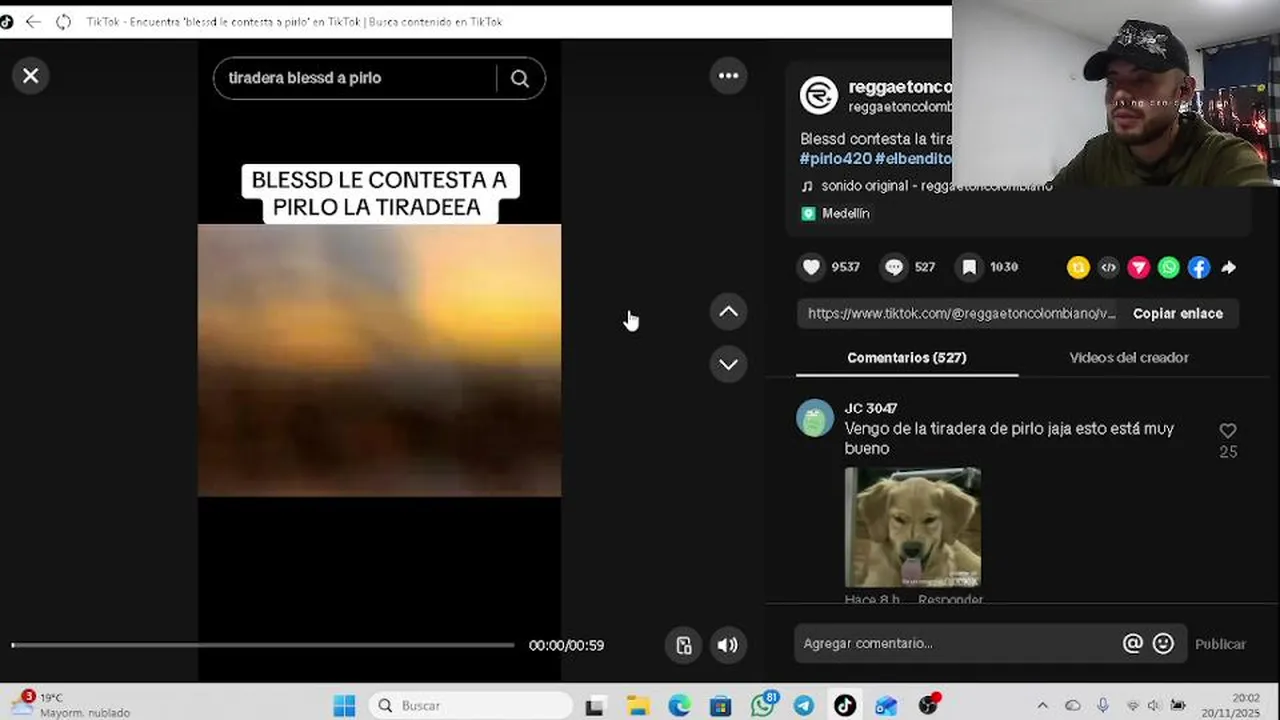Click microphone icon in system tray
The width and height of the screenshot is (1280, 720).
1103,705
